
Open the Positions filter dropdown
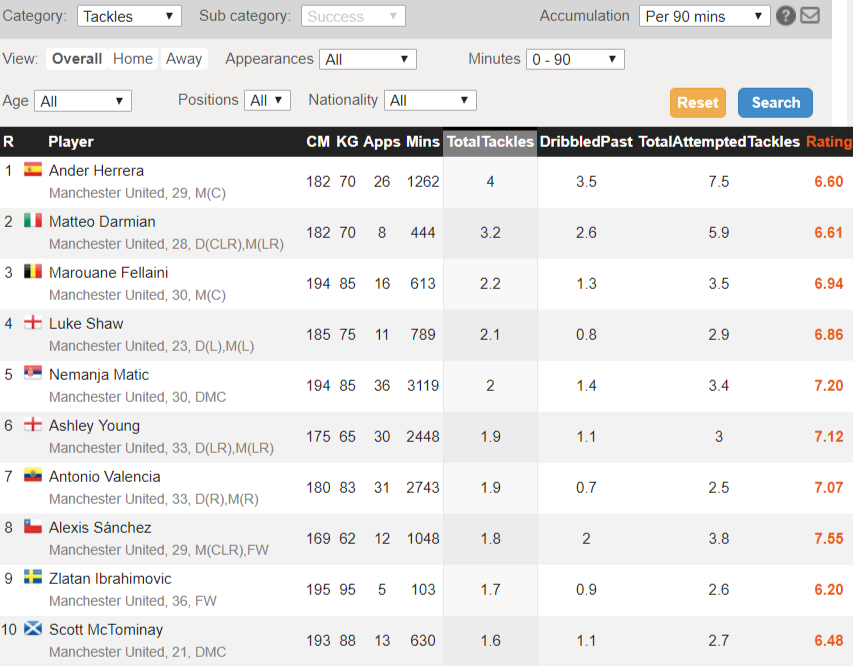click(267, 101)
